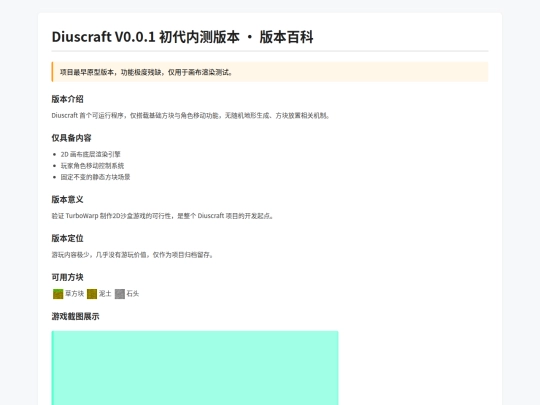Click the 仅具备内容 heading
Image resolution: width=540 pixels, height=405 pixels.
(x=71, y=138)
